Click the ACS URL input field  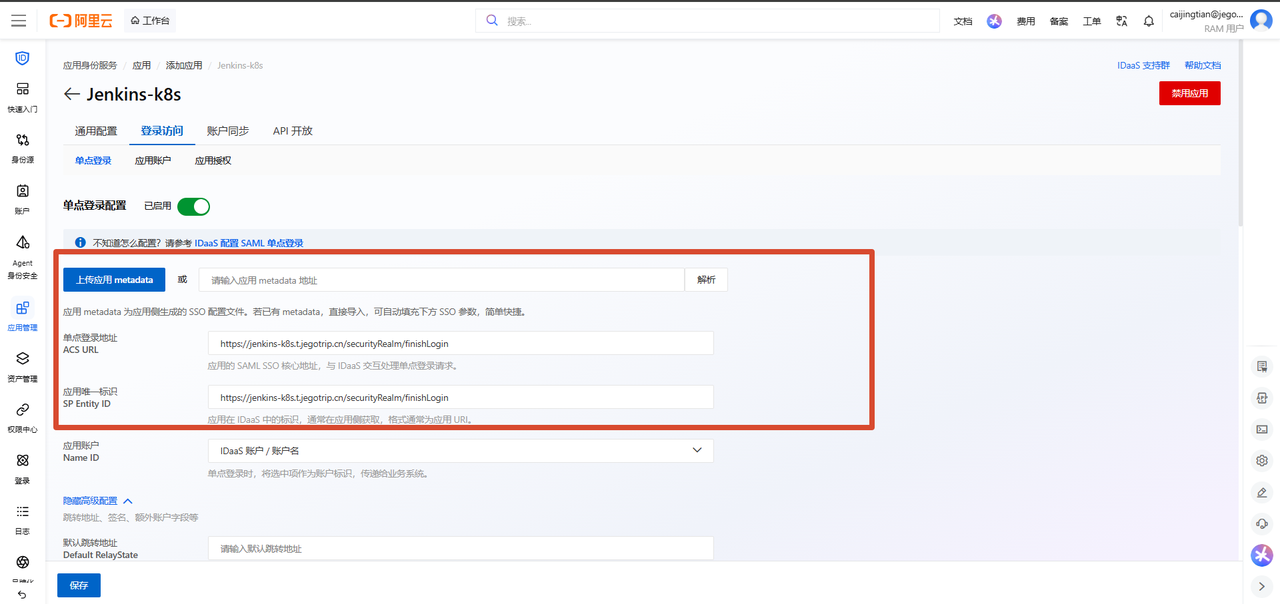tap(460, 343)
